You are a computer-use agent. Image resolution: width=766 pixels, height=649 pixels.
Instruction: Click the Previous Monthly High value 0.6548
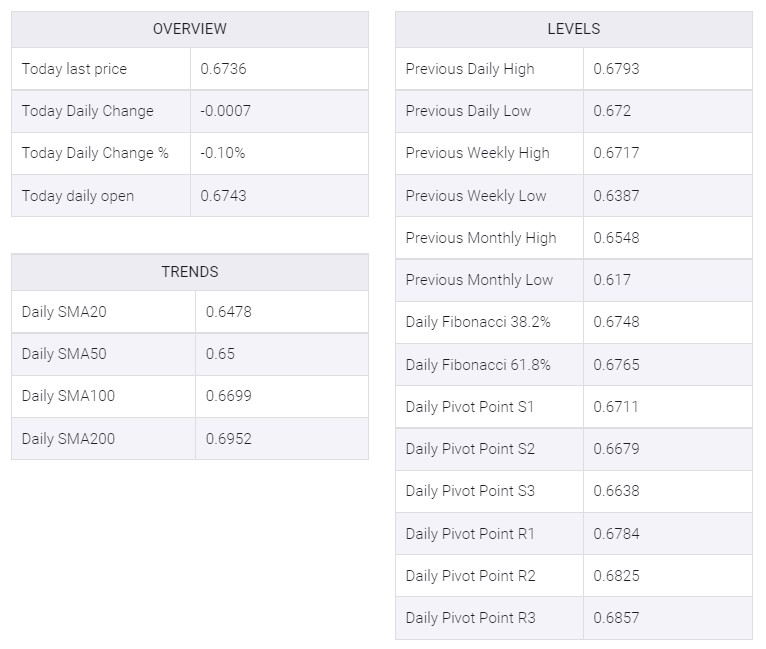616,238
